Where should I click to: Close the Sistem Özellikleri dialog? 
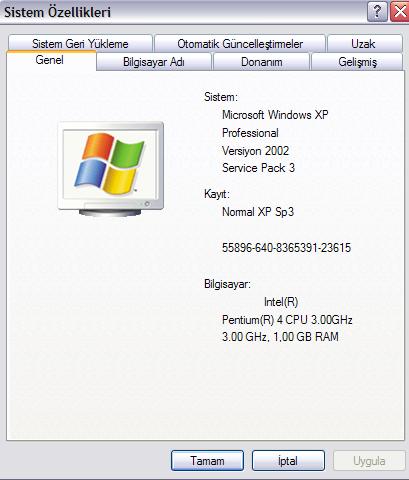400,12
